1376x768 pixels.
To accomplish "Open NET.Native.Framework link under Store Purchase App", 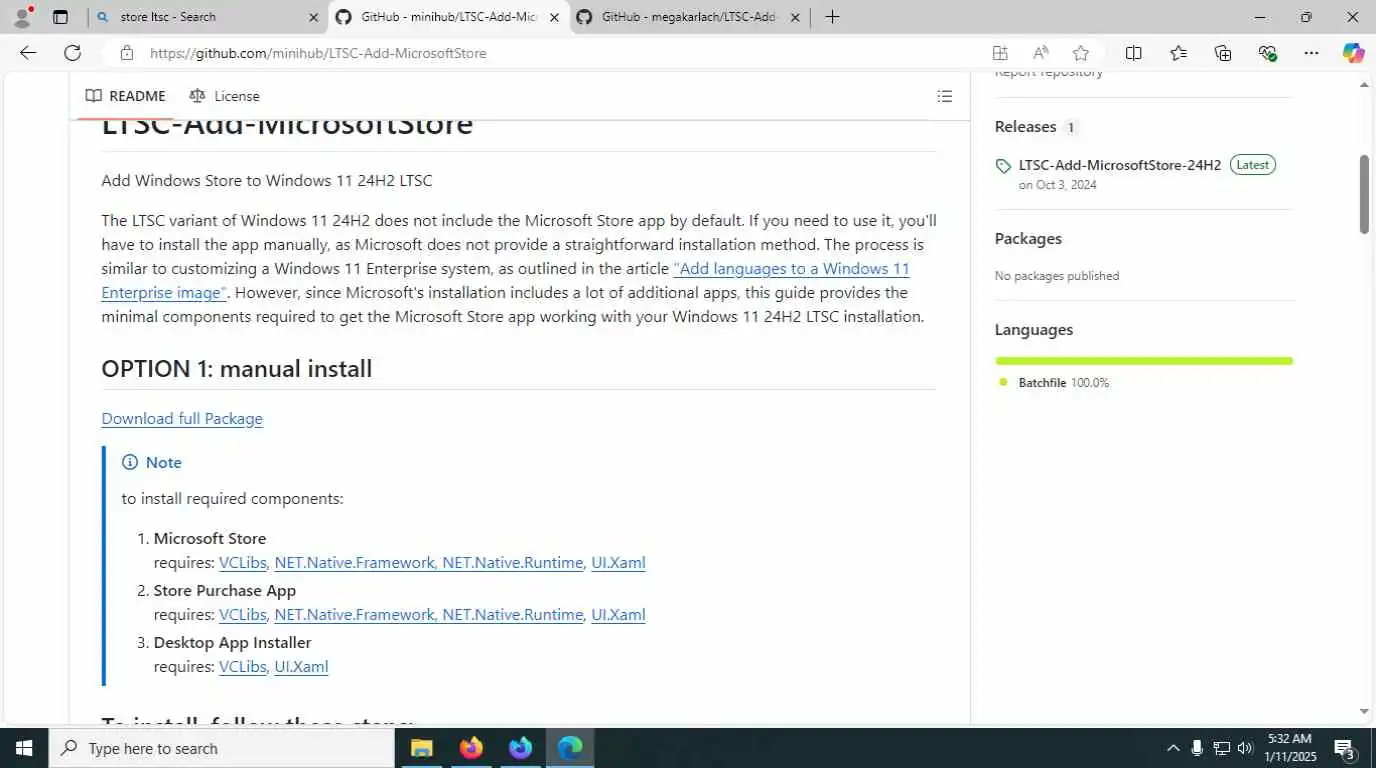I will 354,614.
